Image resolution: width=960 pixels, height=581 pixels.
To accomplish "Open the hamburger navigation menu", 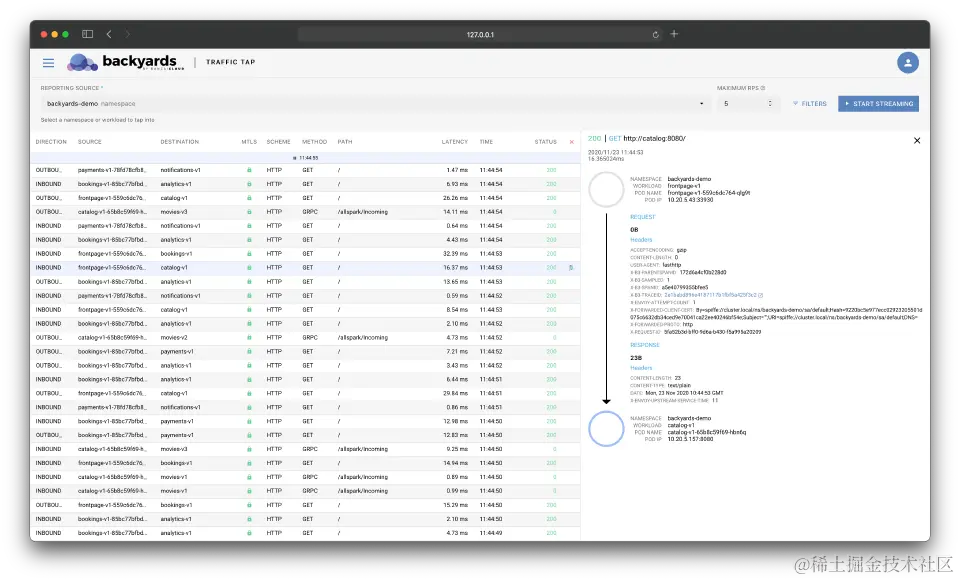I will coord(48,62).
